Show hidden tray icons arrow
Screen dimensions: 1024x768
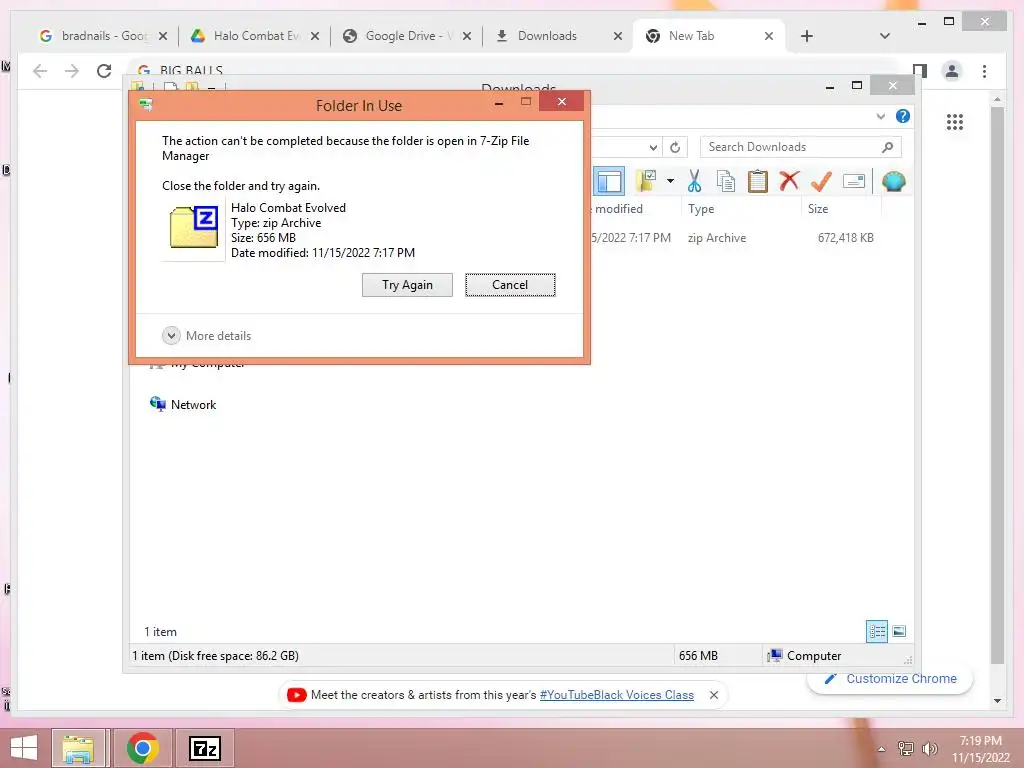coord(882,749)
